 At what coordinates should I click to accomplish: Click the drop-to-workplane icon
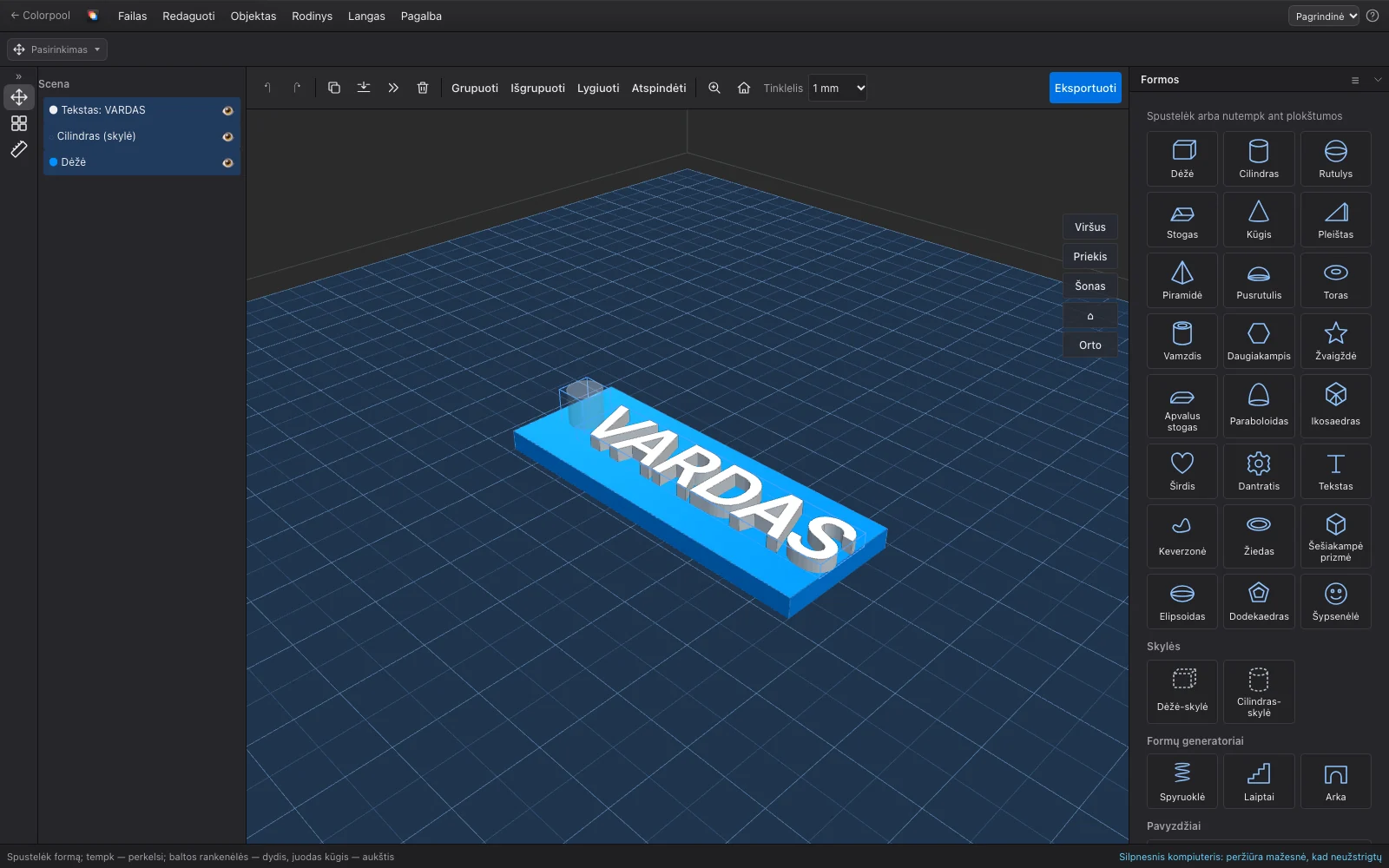(364, 88)
